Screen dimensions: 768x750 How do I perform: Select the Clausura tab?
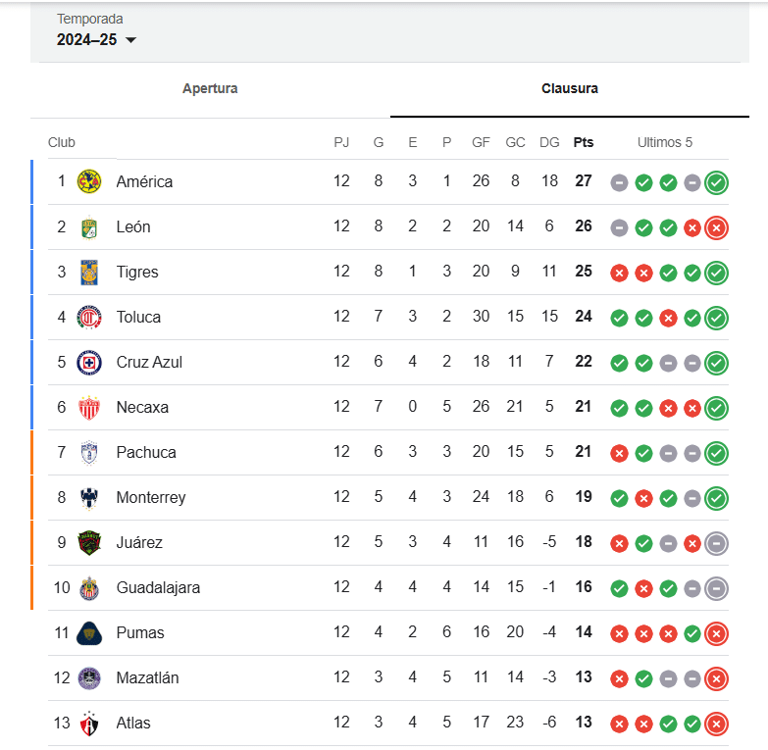570,89
